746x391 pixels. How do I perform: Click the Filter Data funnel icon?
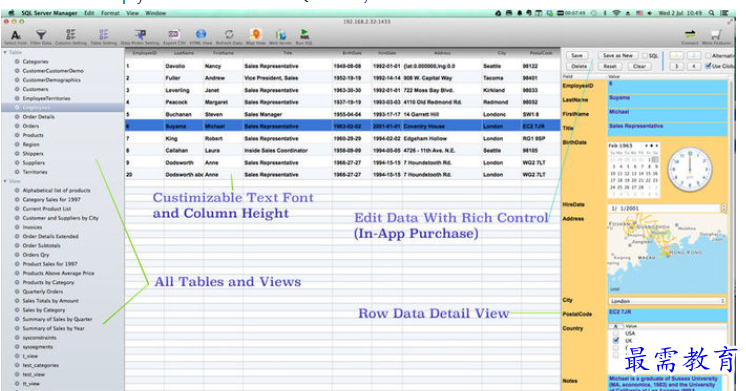(41, 35)
